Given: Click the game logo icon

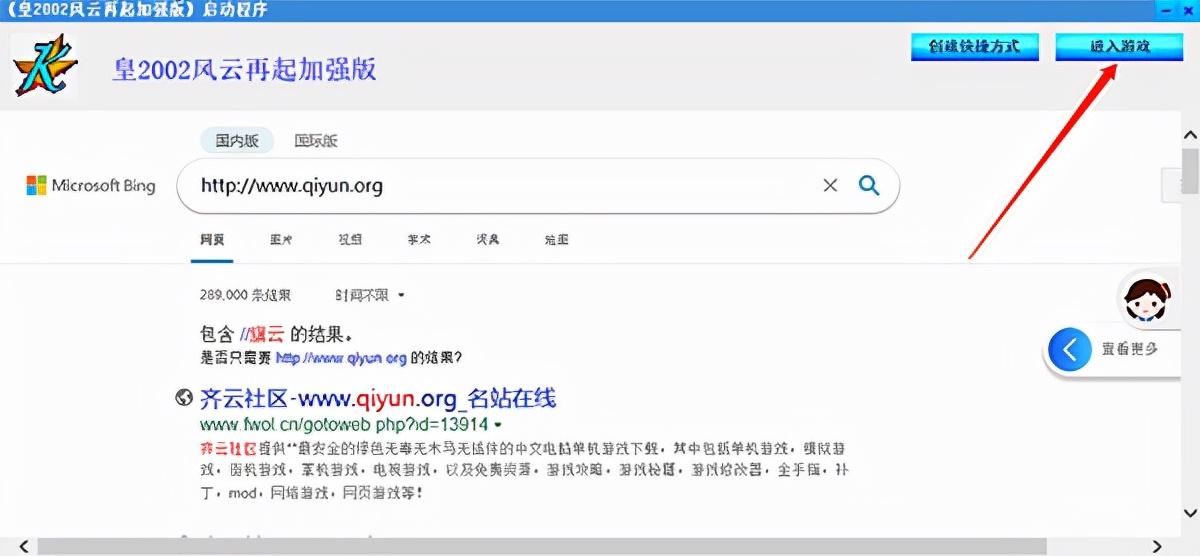Looking at the screenshot, I should coord(44,66).
